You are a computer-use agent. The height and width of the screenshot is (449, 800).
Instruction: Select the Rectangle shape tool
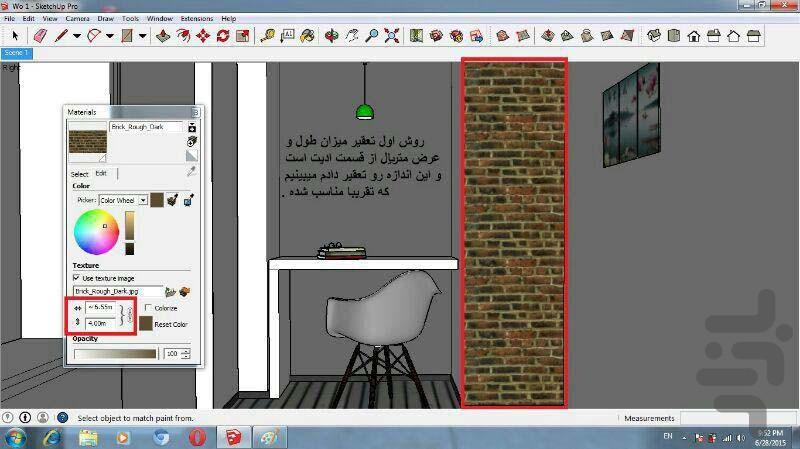click(127, 36)
